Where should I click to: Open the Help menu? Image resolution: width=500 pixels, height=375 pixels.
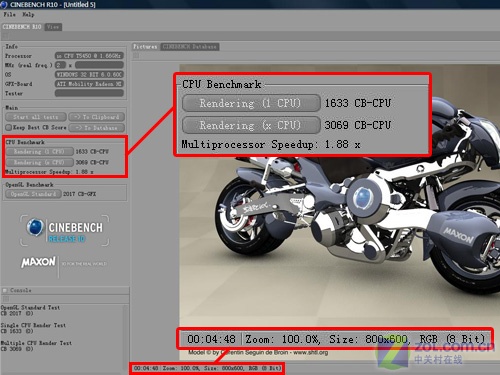coord(28,15)
